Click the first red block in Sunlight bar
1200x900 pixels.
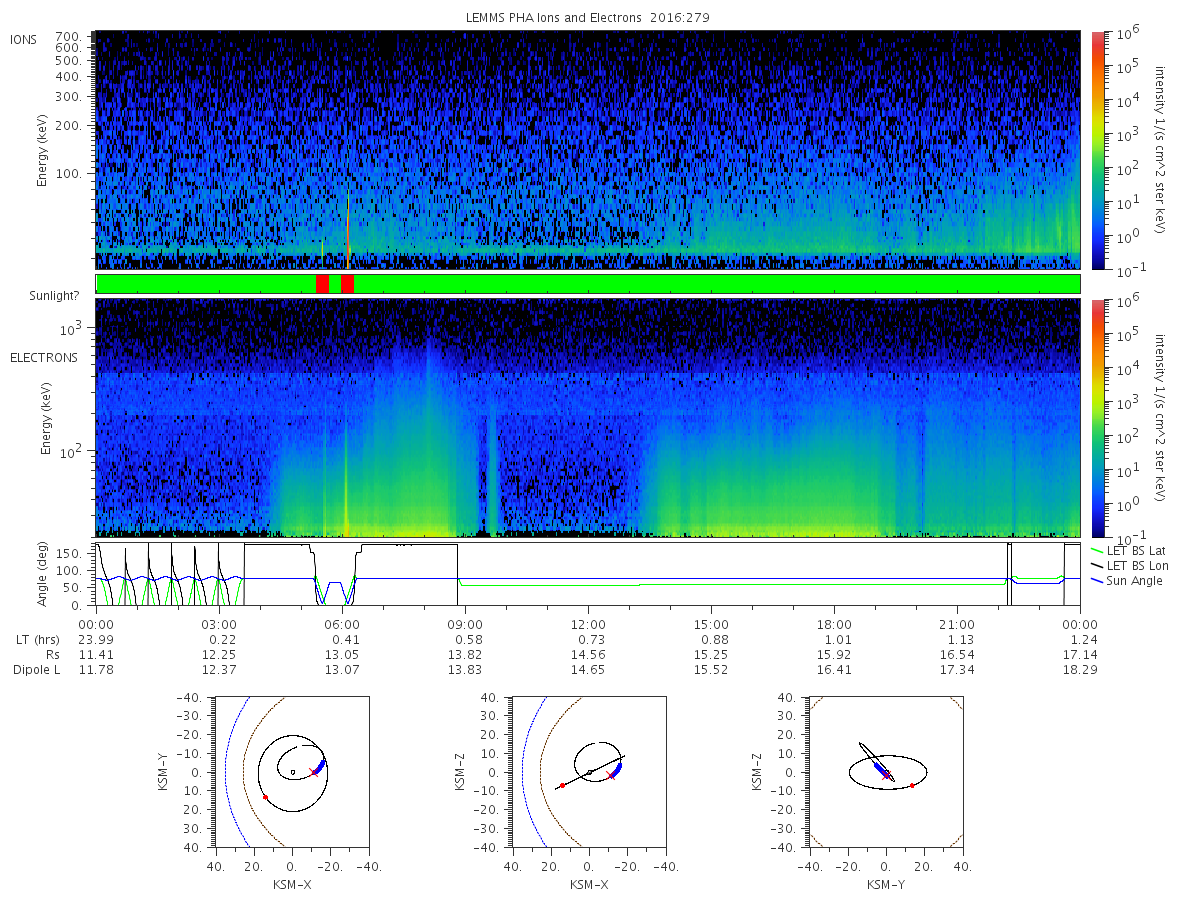tap(322, 284)
